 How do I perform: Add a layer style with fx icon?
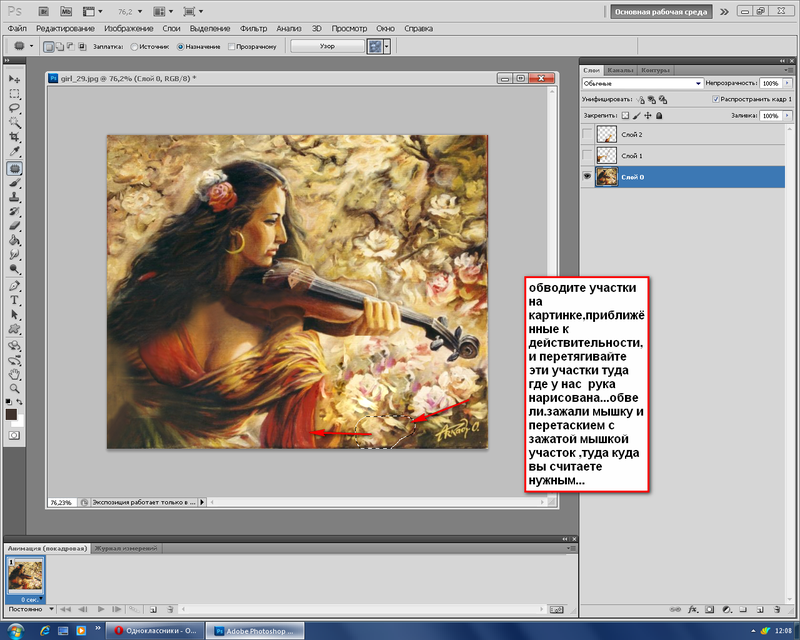[x=693, y=609]
